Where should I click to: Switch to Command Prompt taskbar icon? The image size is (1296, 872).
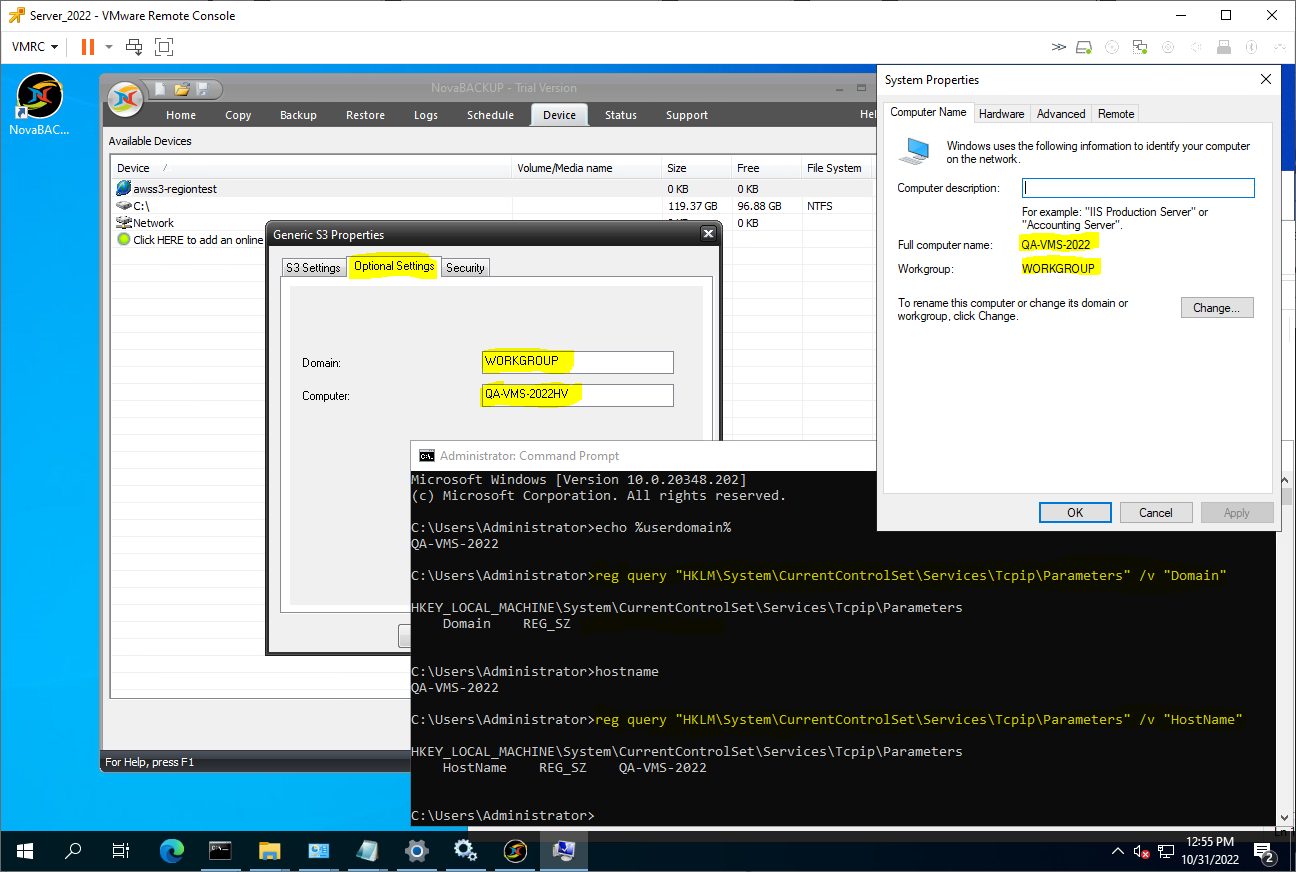[221, 851]
